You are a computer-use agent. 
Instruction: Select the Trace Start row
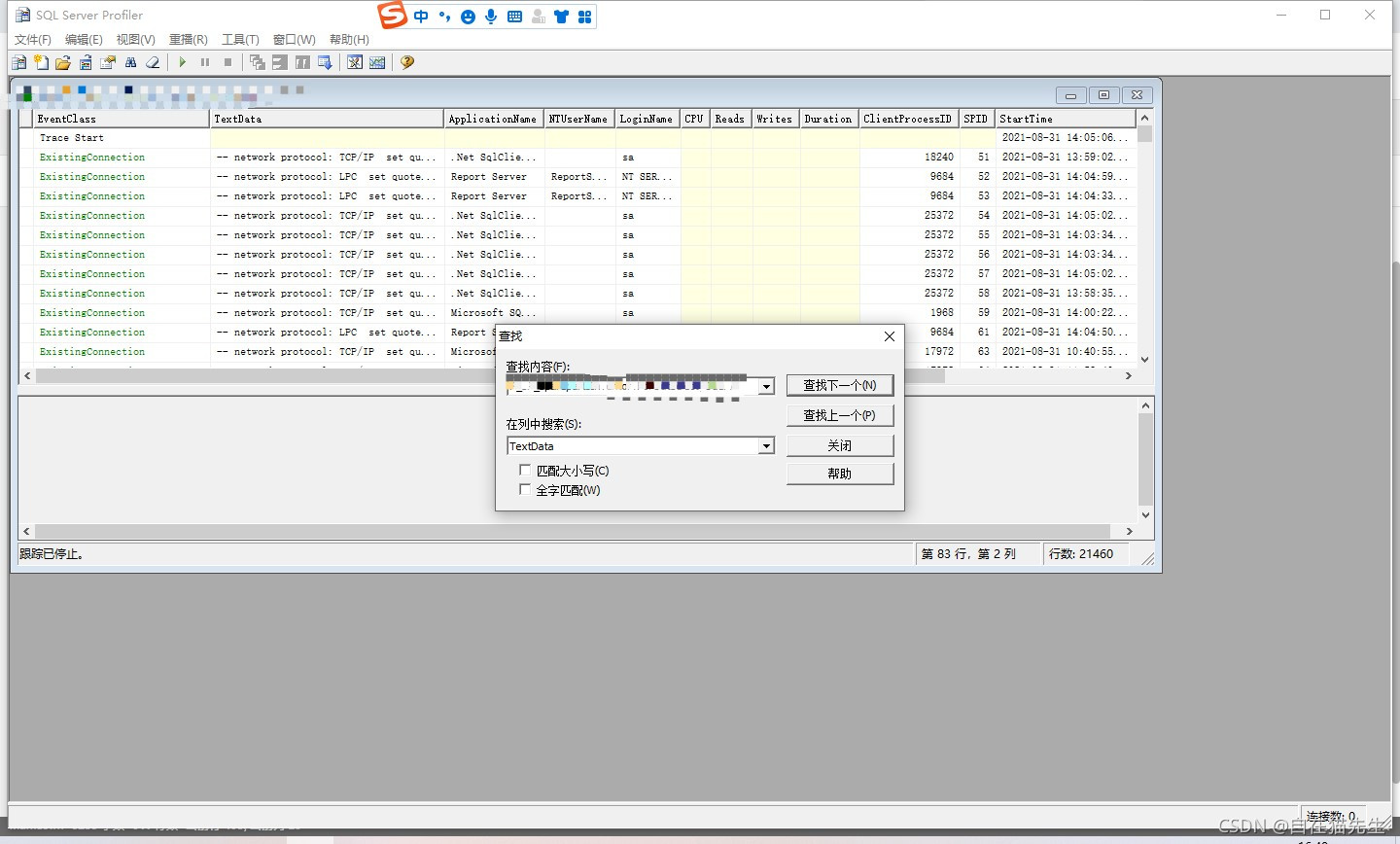point(577,138)
